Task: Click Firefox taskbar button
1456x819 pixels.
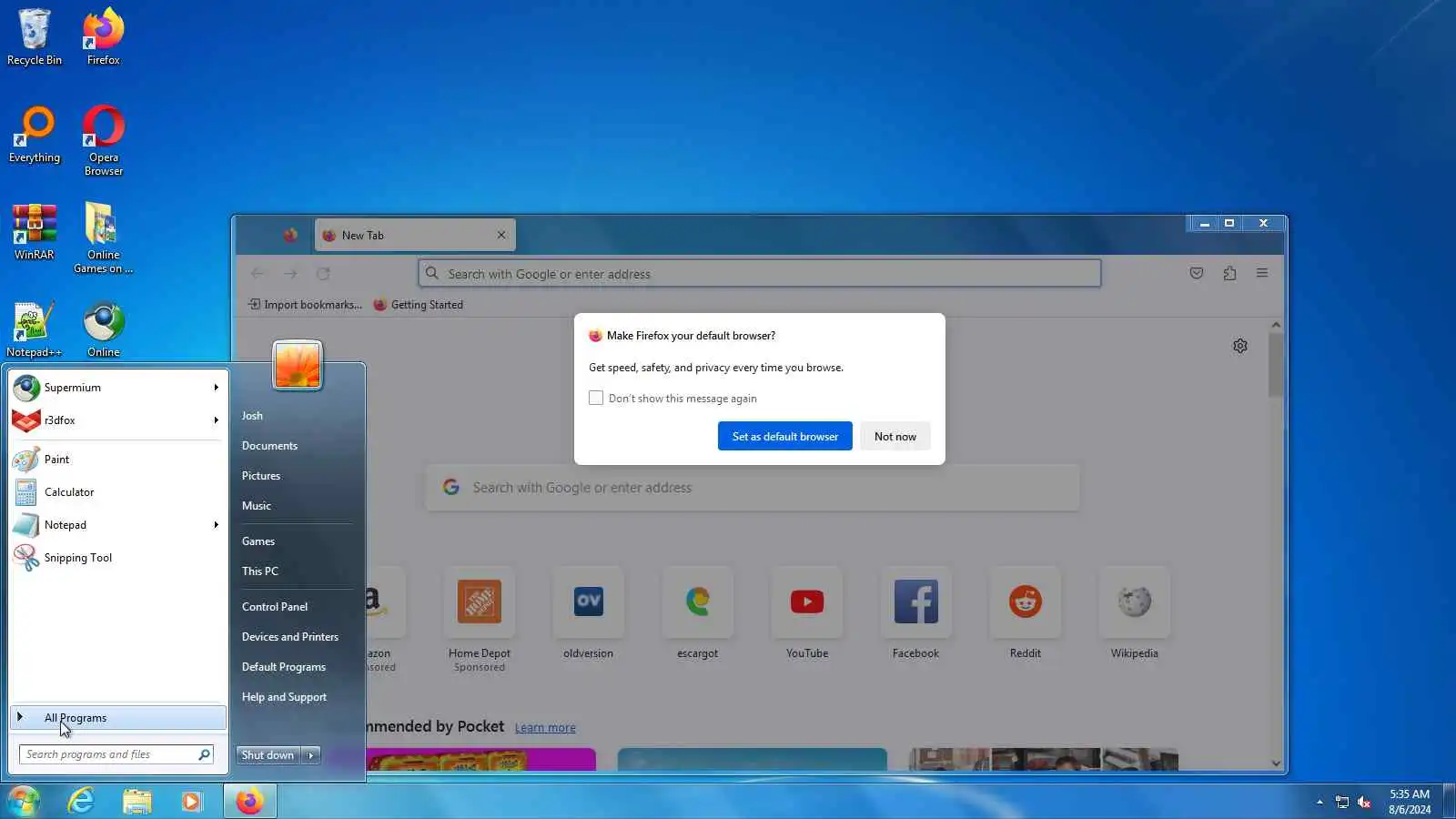Action: pyautogui.click(x=249, y=801)
